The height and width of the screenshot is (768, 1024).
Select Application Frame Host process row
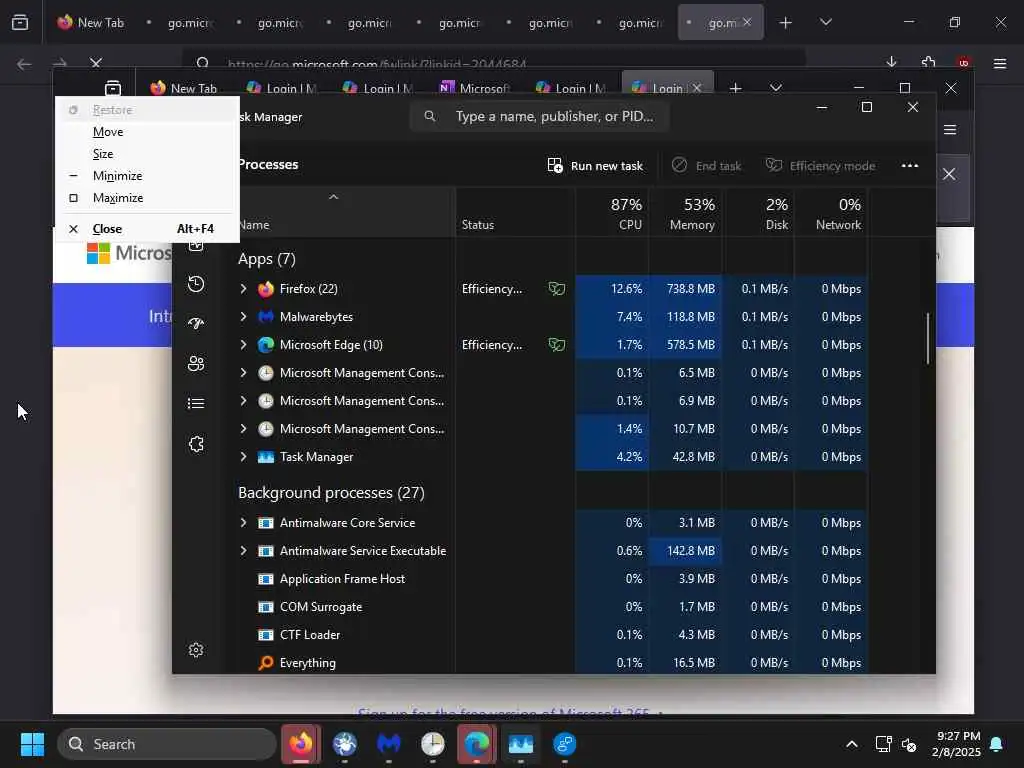click(x=552, y=579)
